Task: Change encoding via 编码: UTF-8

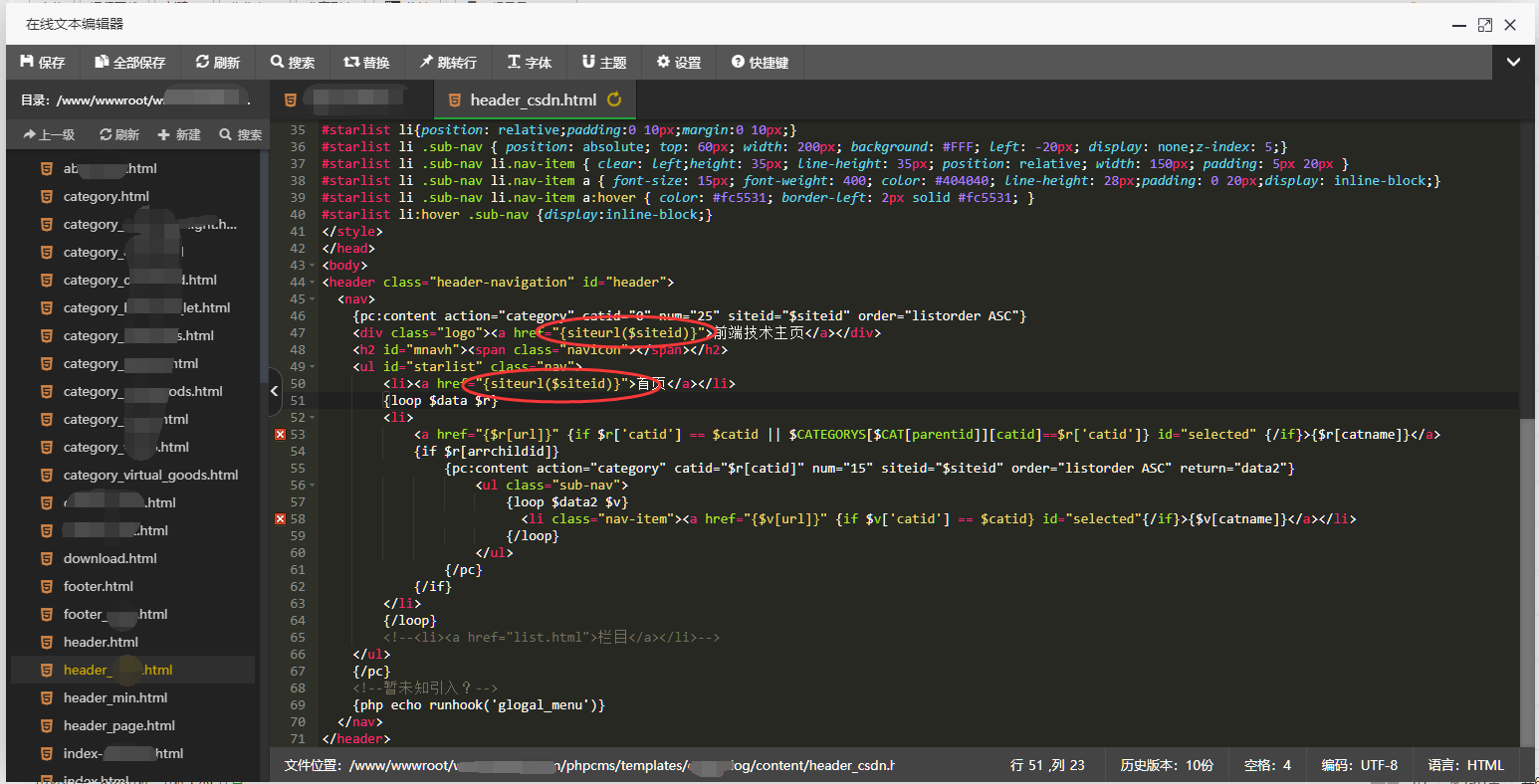Action: point(1359,765)
